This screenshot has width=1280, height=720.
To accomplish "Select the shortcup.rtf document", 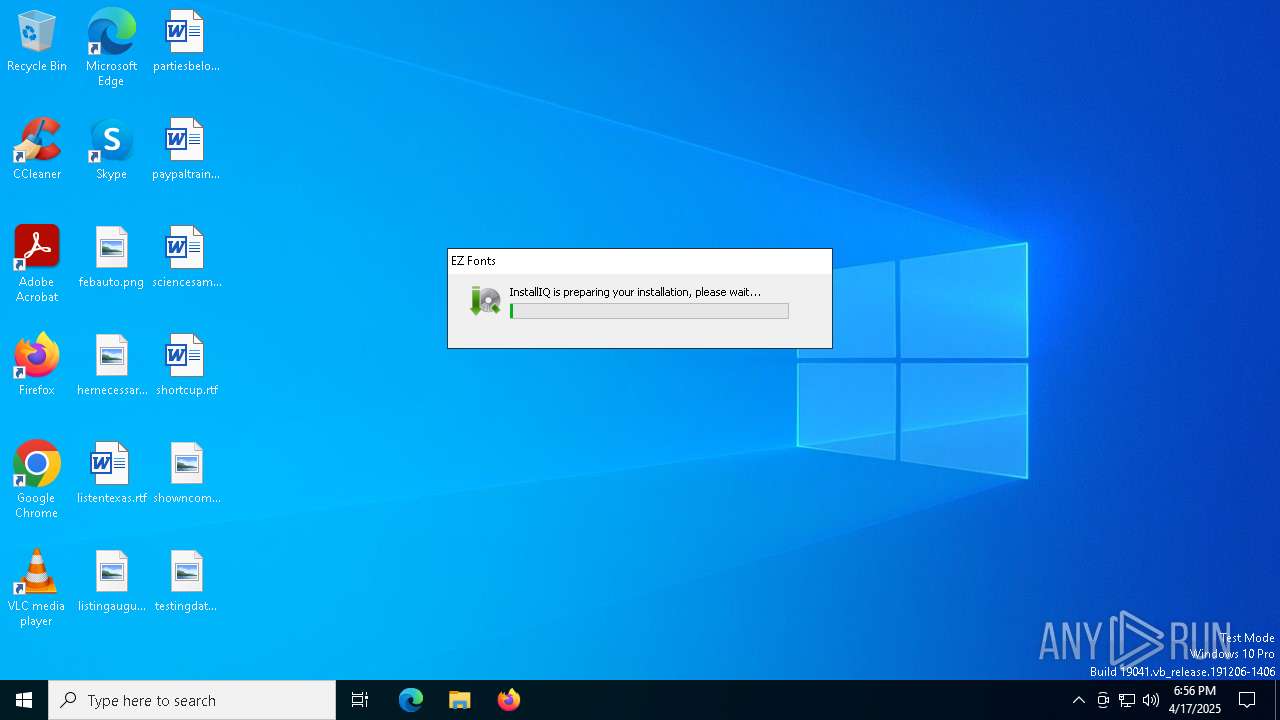I will [186, 365].
